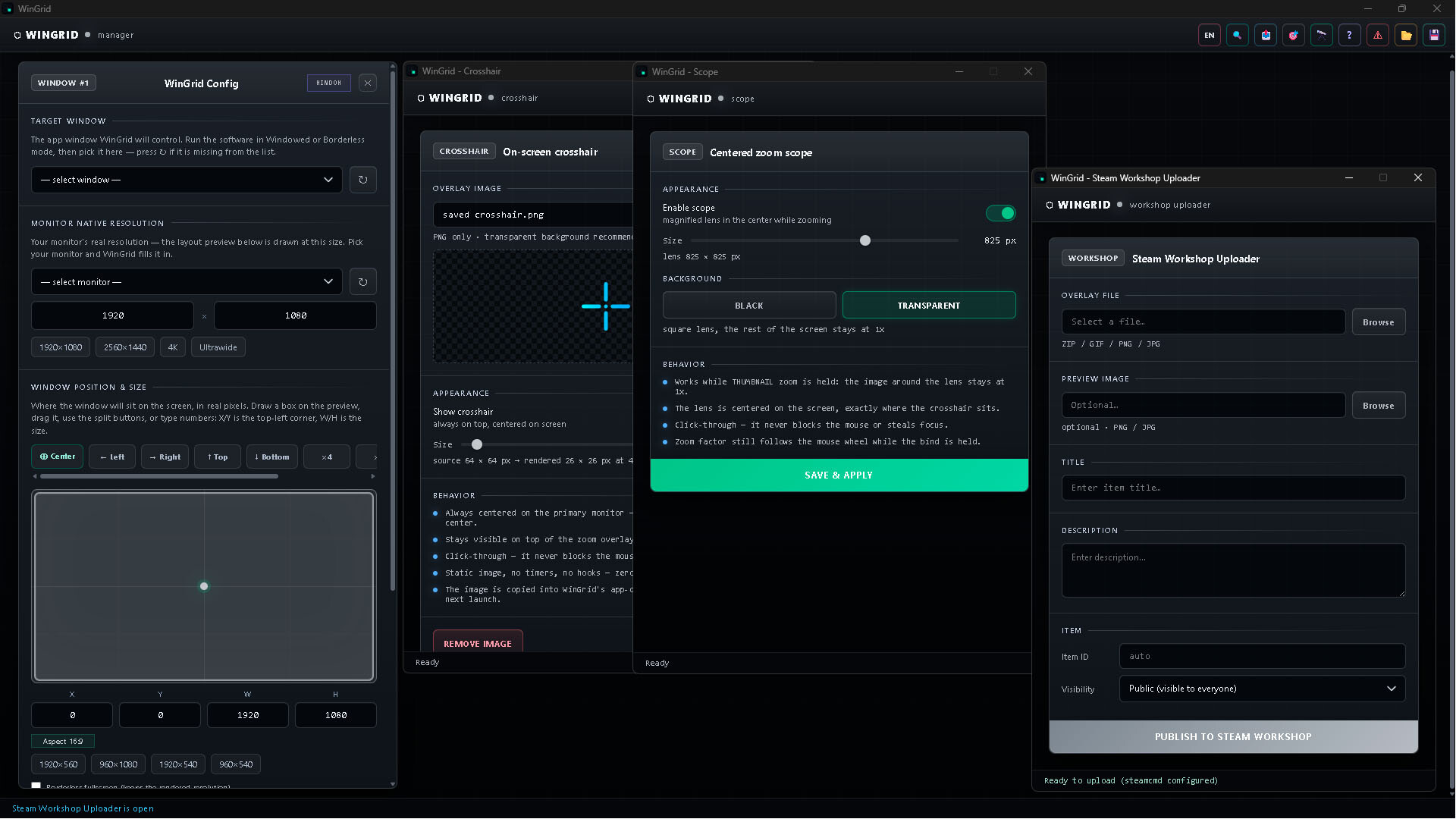Snap window to Top split
Screen dimensions: 1456x819
point(218,457)
